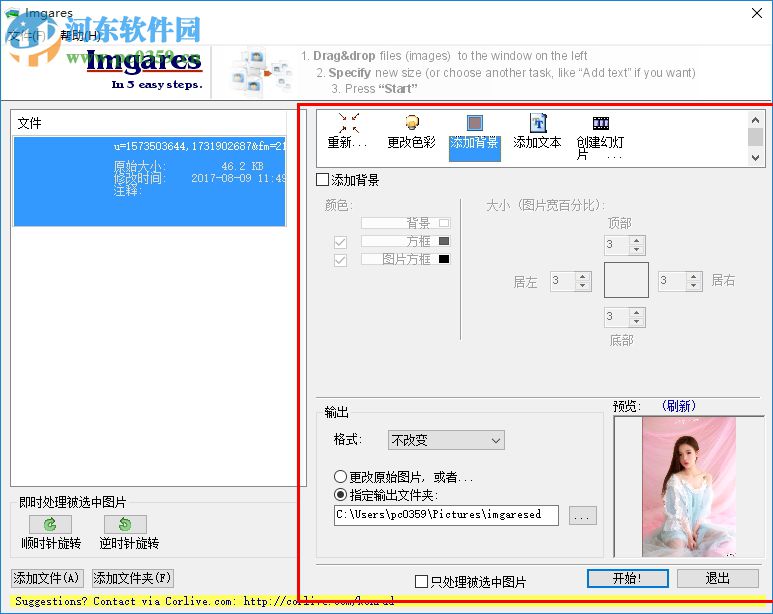Click the 顶部 margin input field
The width and height of the screenshot is (773, 614).
(x=617, y=245)
